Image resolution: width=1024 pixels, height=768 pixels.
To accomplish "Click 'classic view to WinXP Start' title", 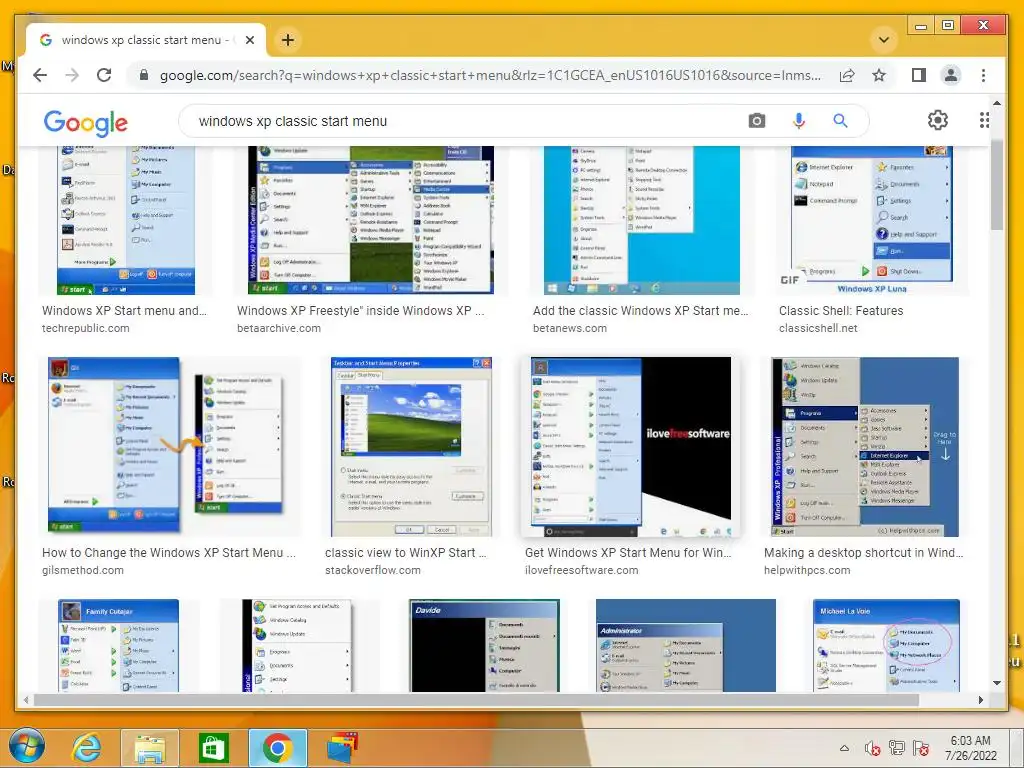I will (406, 552).
